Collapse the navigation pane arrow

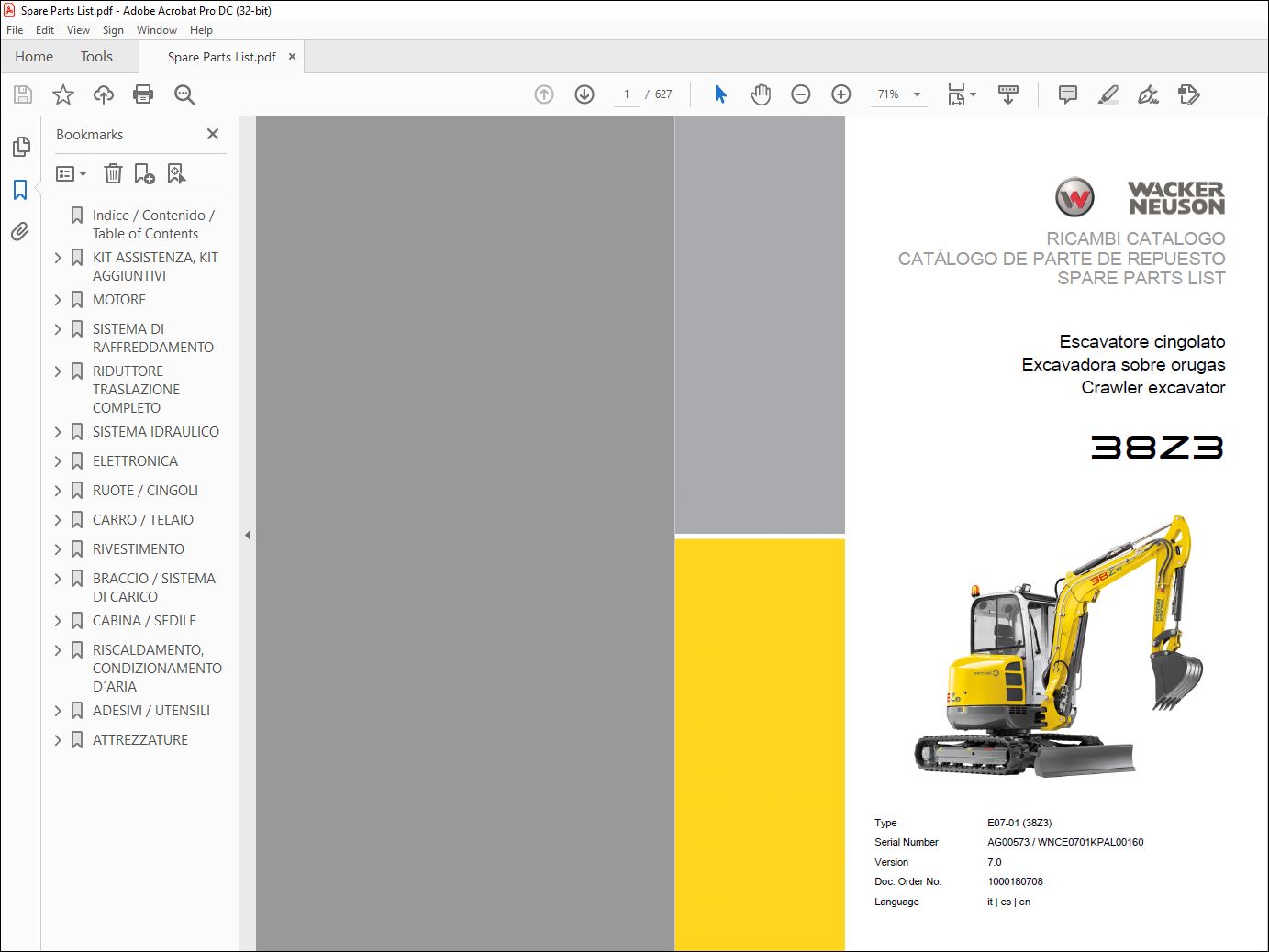point(248,535)
